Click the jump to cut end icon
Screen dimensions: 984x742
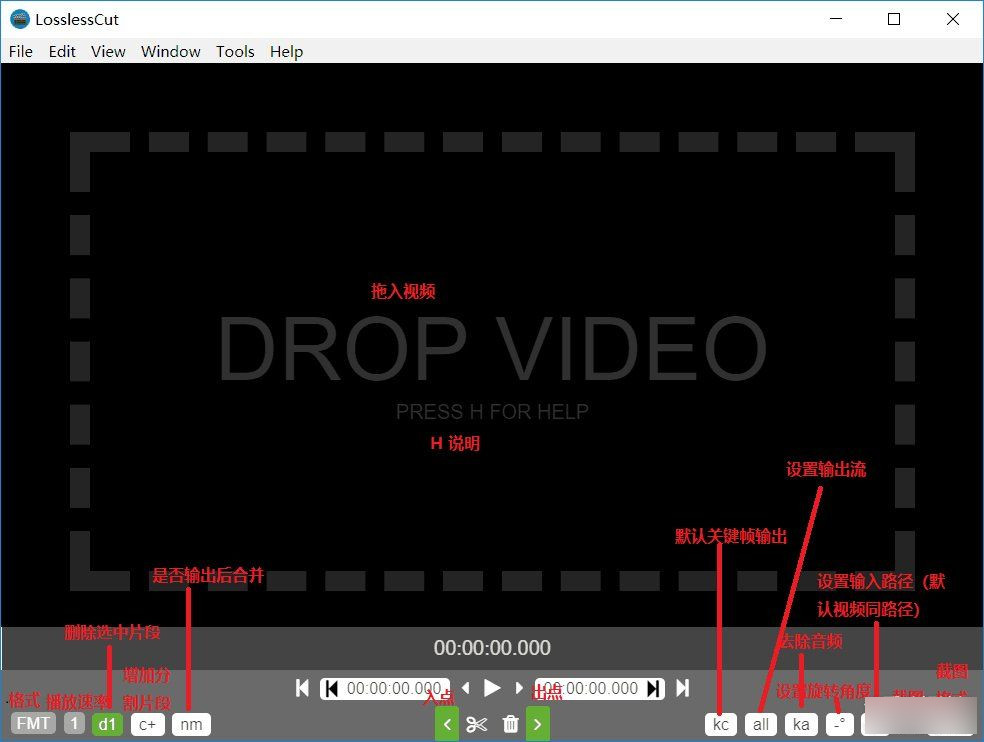653,689
